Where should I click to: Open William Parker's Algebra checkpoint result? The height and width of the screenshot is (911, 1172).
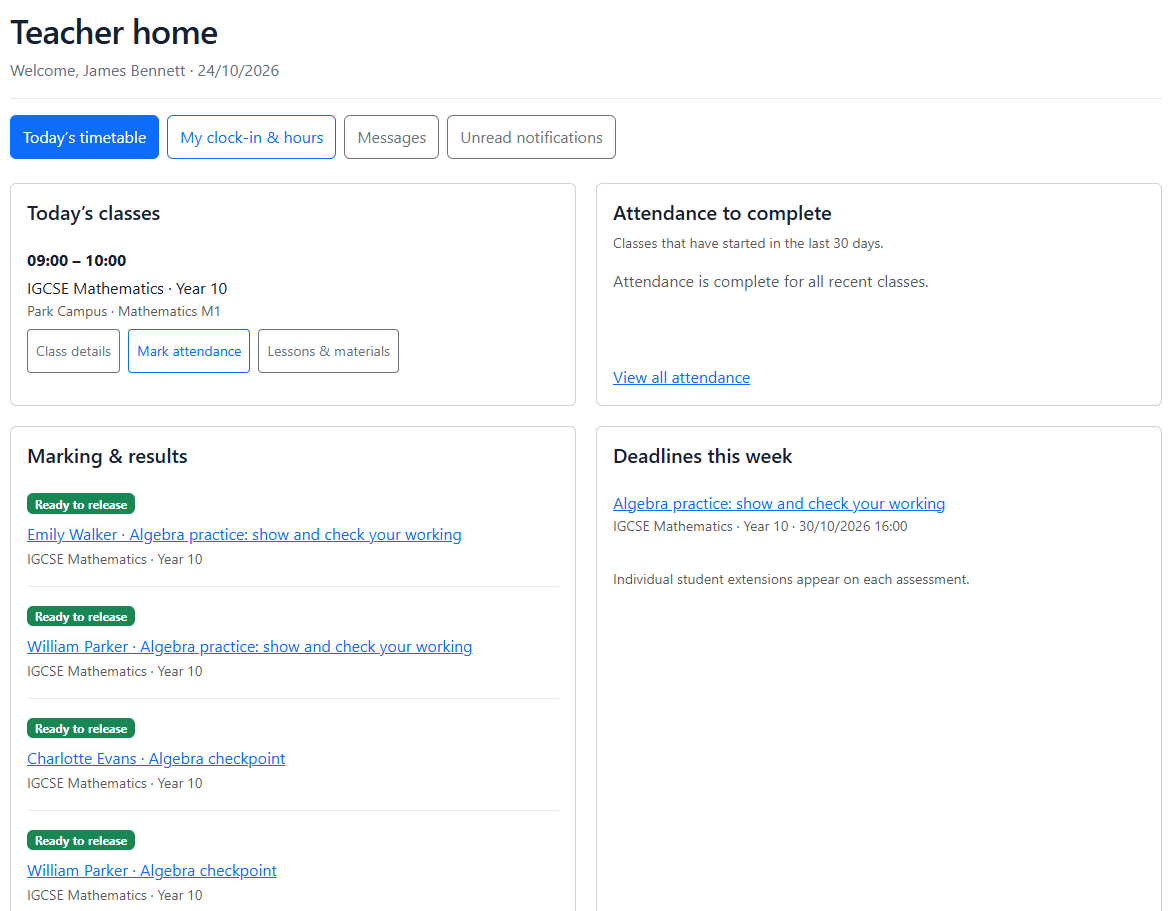tap(152, 871)
